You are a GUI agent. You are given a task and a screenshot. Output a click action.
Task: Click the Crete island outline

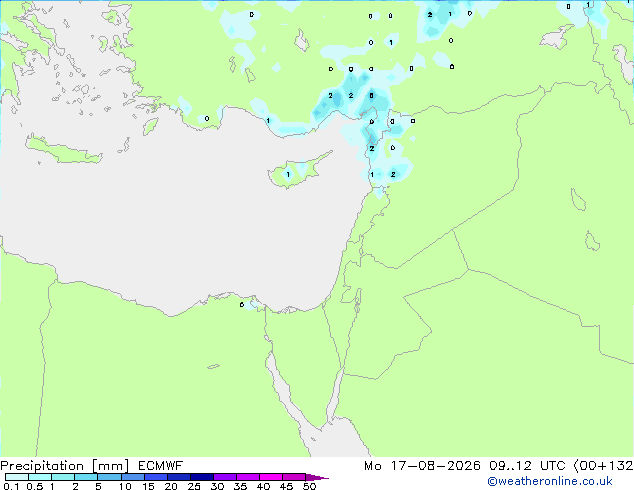pos(64,150)
